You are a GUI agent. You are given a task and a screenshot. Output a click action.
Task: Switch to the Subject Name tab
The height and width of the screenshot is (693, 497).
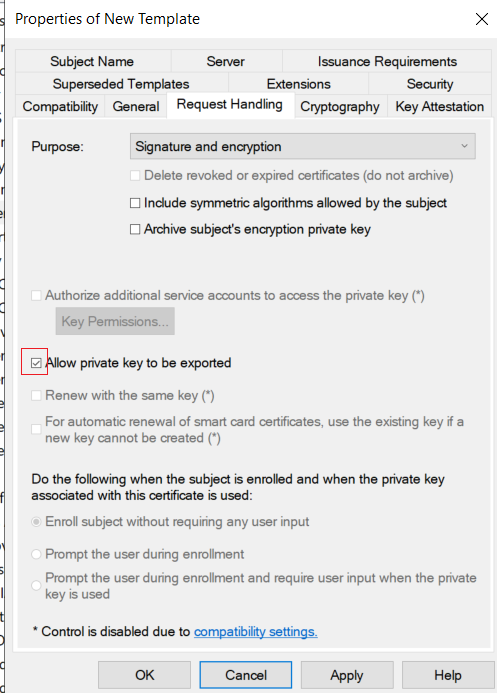point(92,61)
